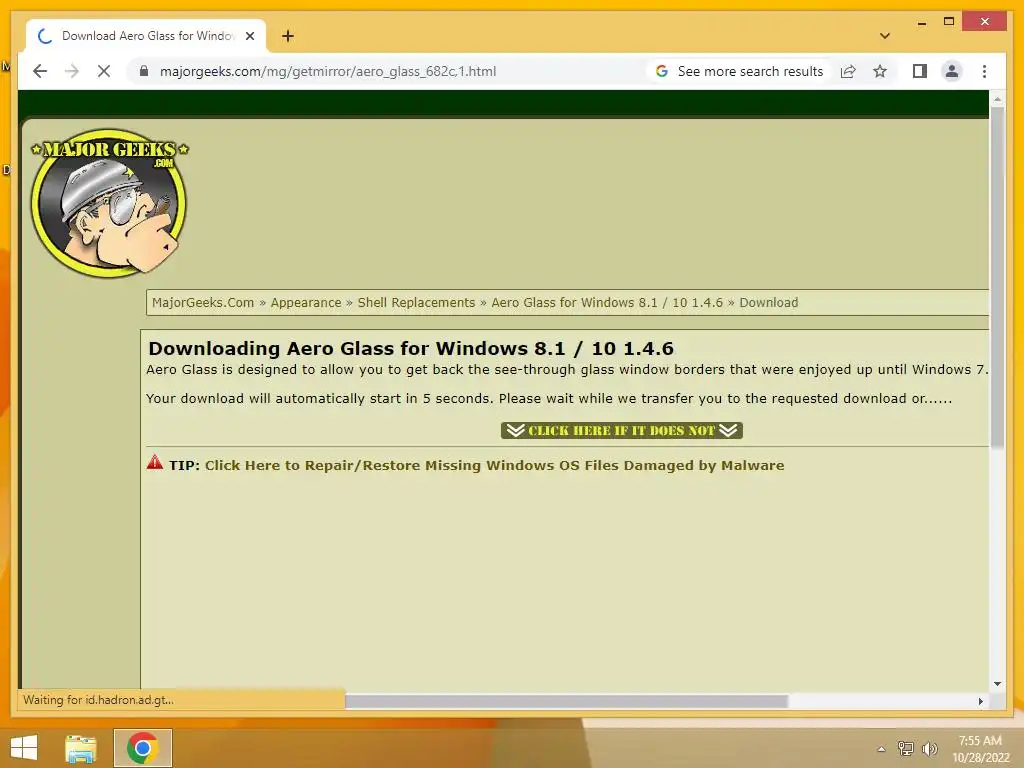Close the Download Aero Glass tab
This screenshot has height=768, width=1024.
pyautogui.click(x=249, y=36)
